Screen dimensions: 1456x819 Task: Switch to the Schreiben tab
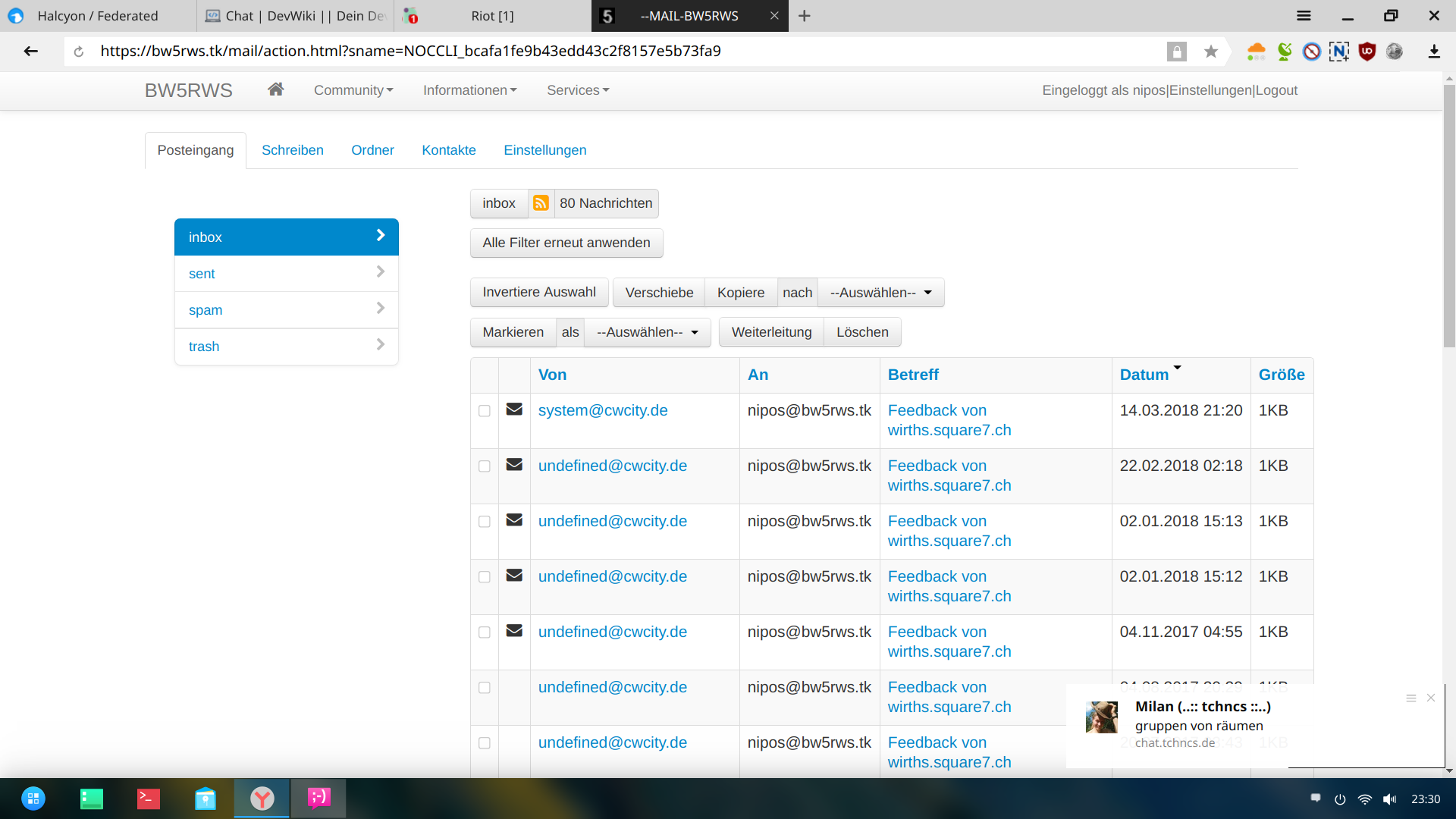click(x=292, y=150)
